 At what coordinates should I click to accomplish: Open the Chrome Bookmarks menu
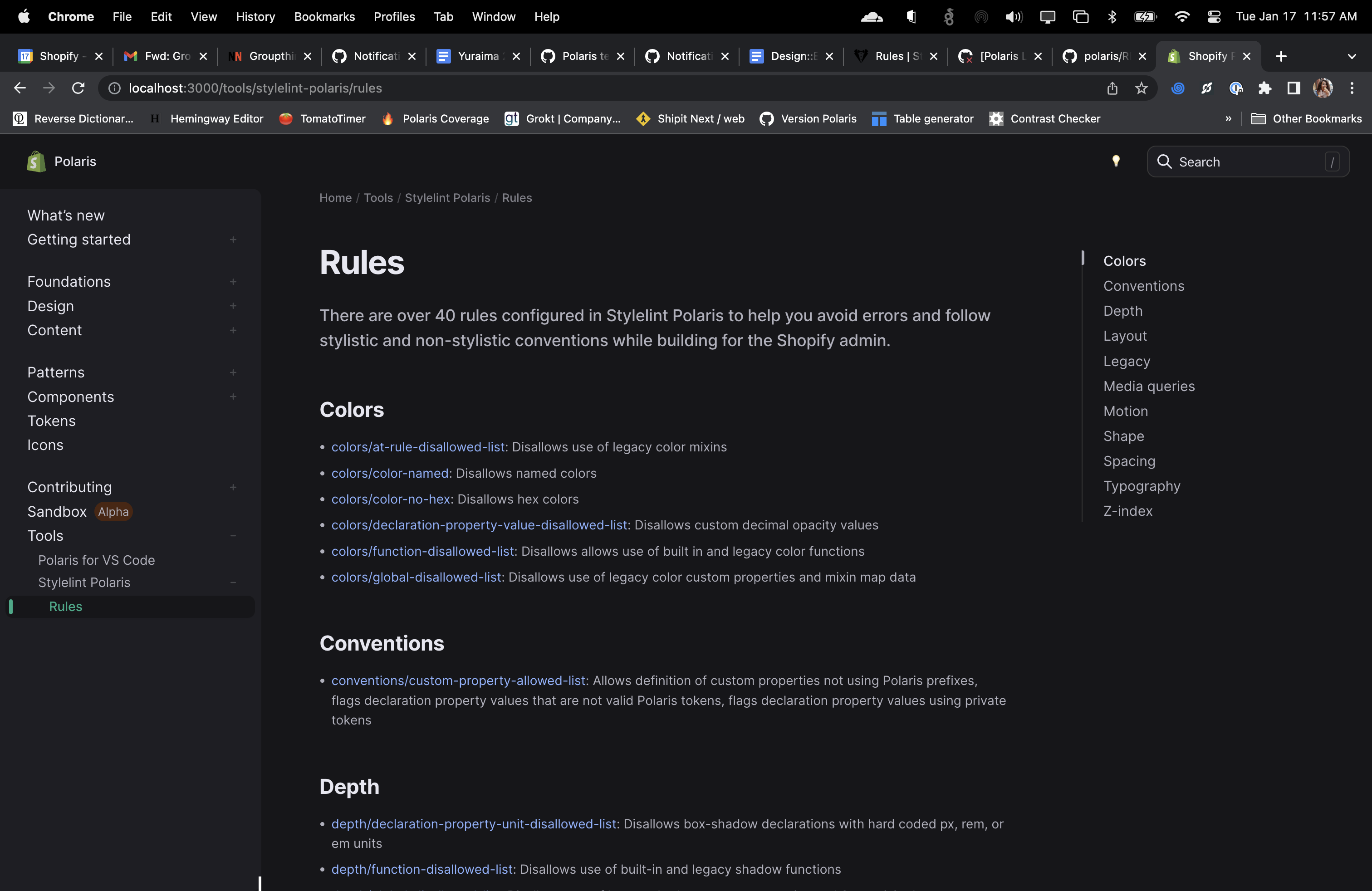pos(324,17)
